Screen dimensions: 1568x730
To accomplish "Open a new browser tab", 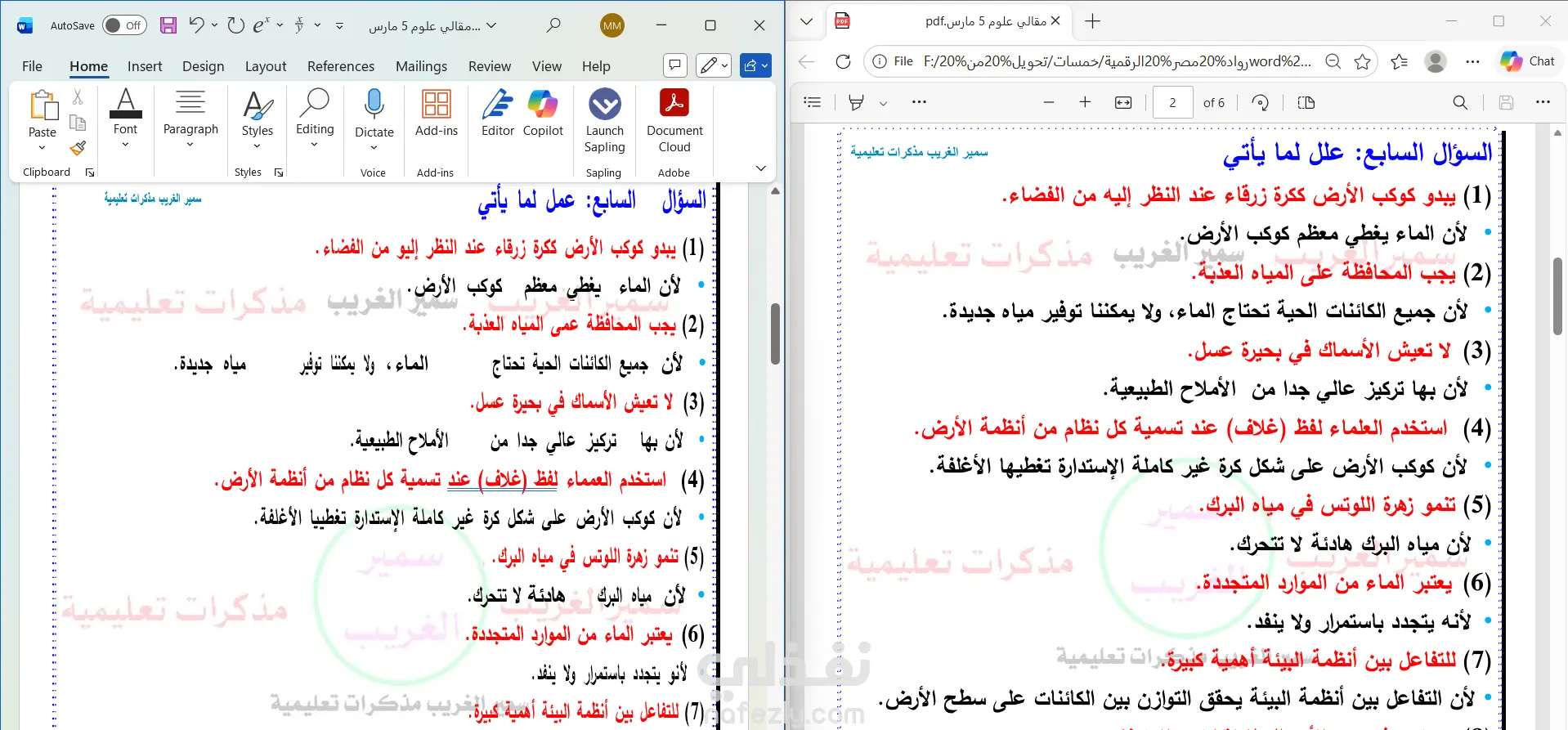I will coord(1093,21).
